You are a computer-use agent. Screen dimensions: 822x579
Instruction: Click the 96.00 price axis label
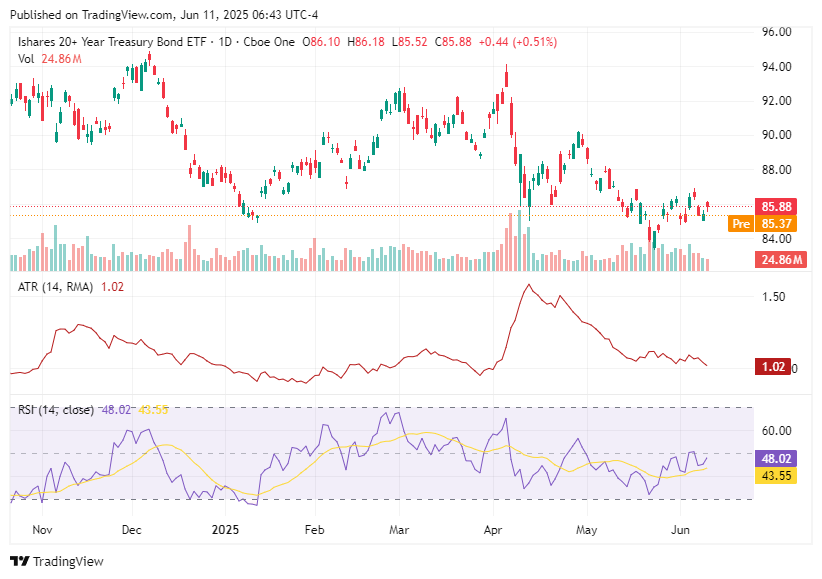(x=776, y=31)
